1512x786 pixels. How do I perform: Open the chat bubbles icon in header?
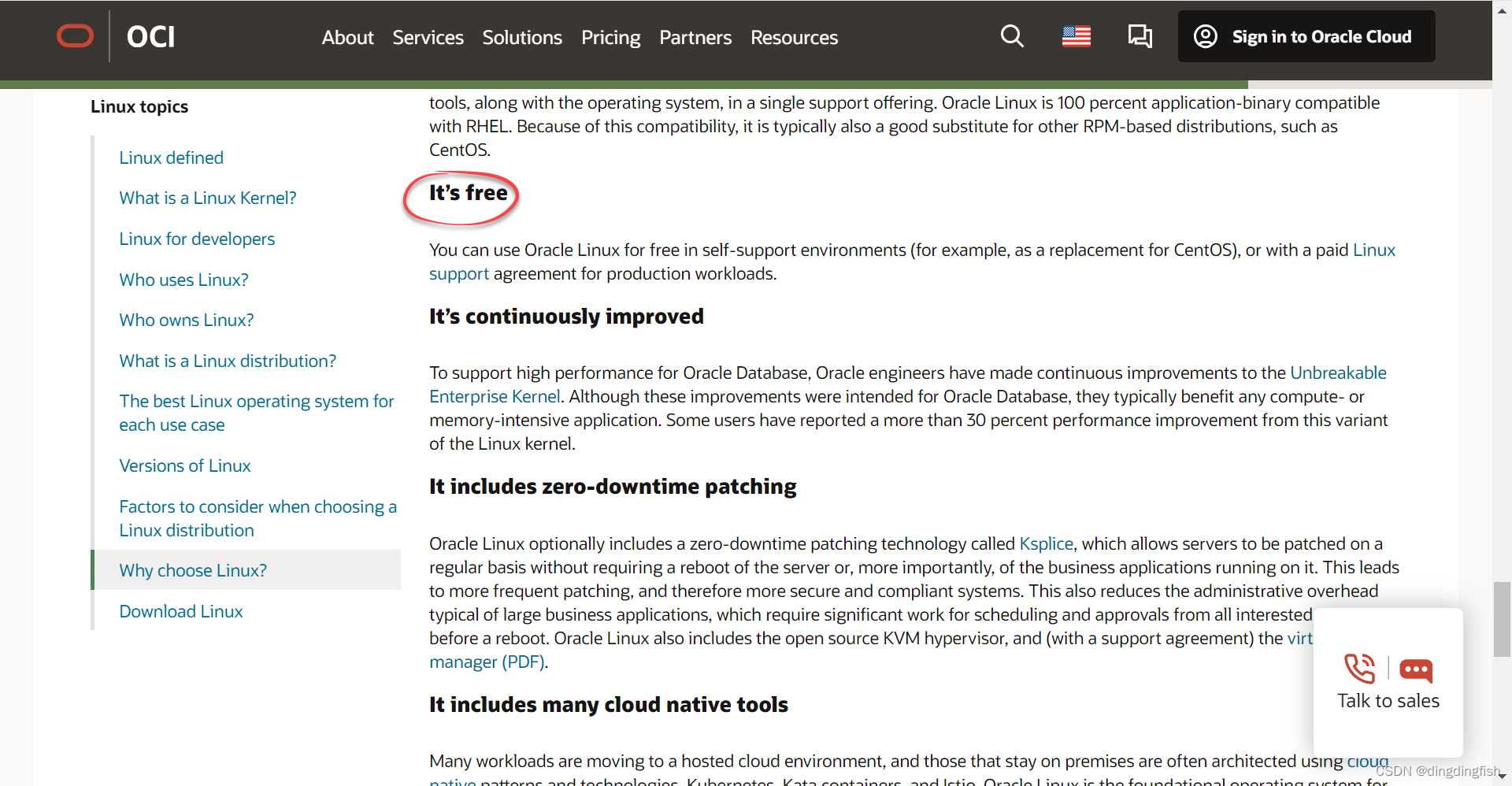pyautogui.click(x=1140, y=36)
